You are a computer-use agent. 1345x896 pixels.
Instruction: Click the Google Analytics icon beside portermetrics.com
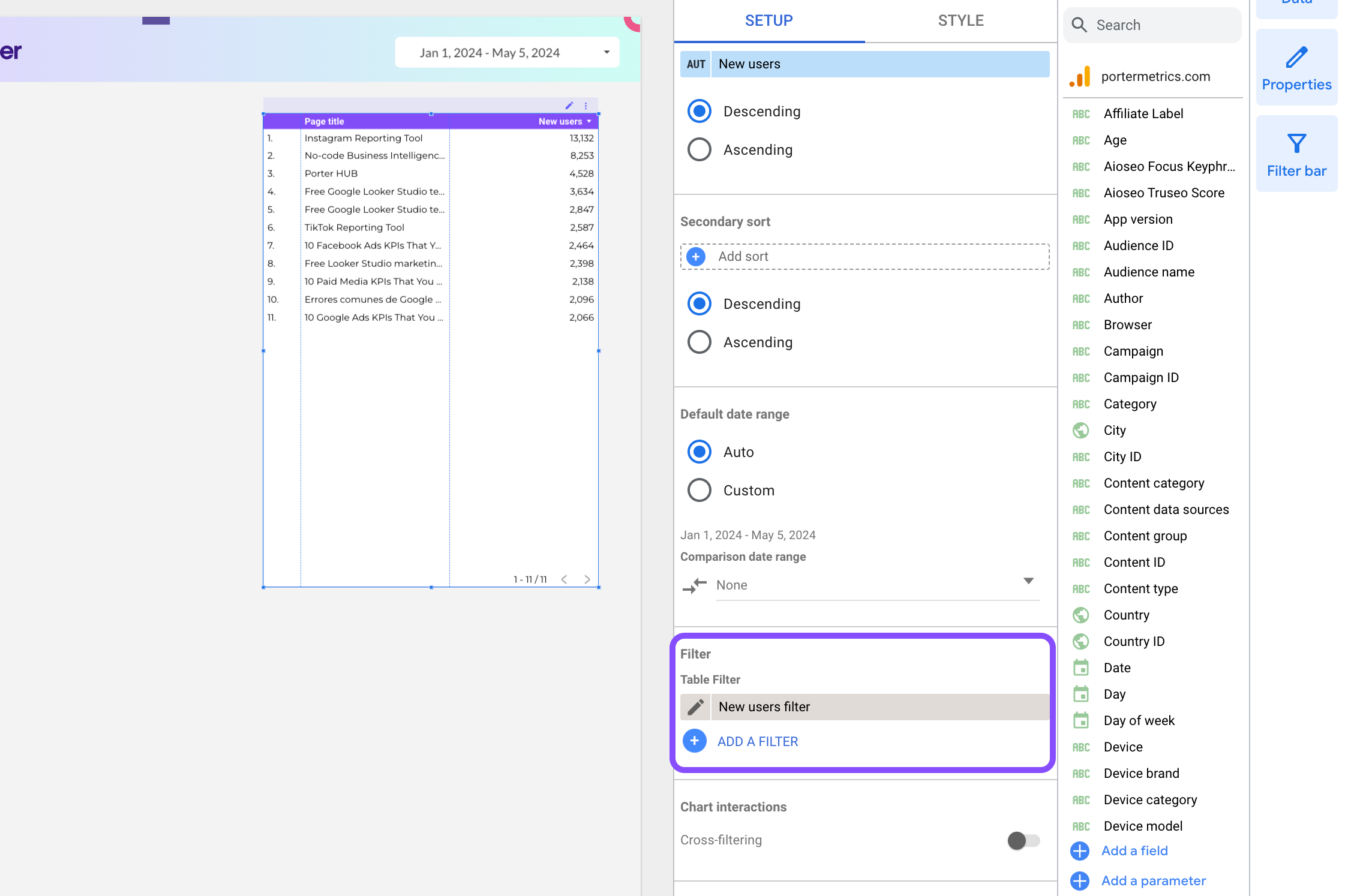(x=1080, y=77)
